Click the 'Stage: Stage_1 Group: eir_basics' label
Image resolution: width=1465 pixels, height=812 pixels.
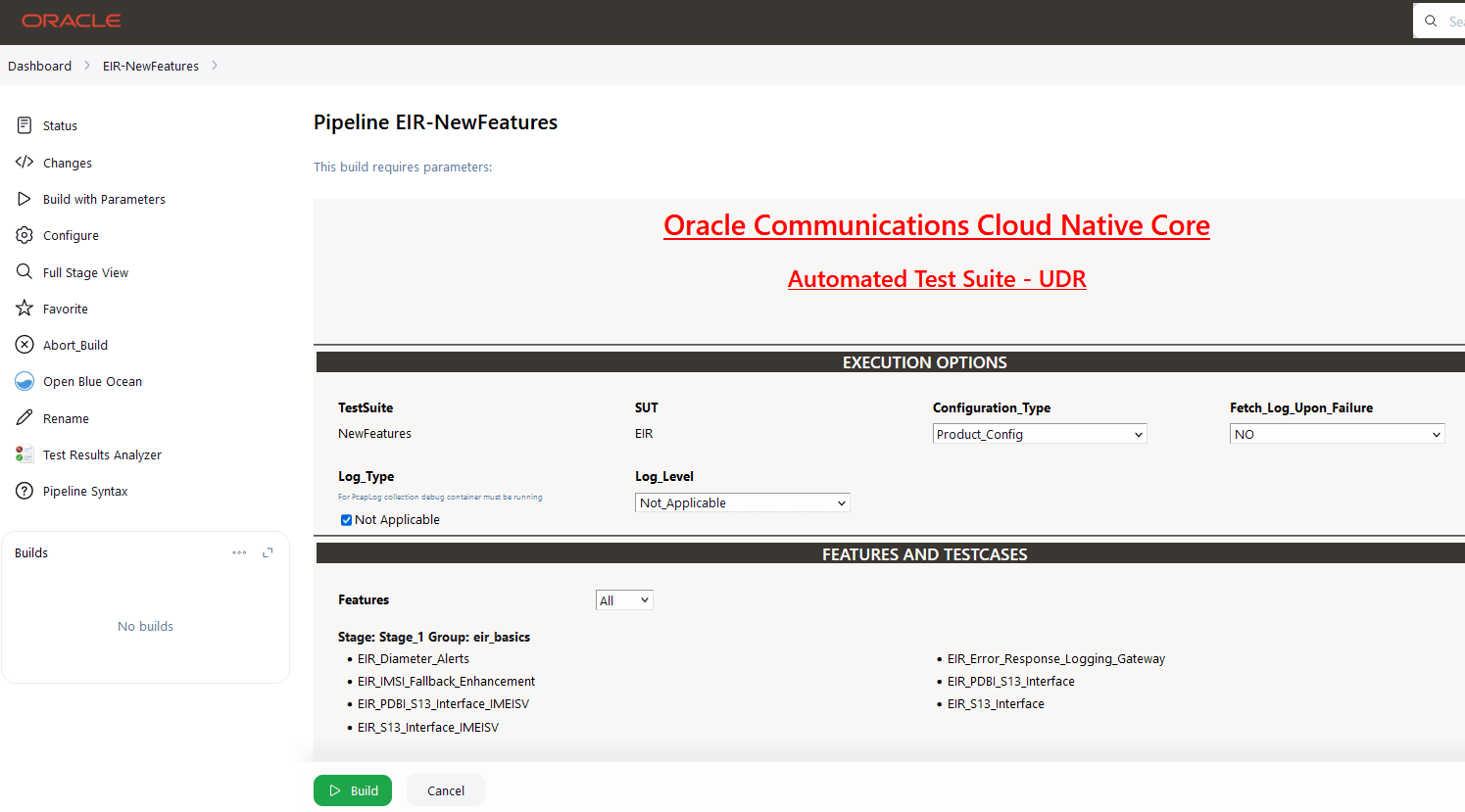tap(434, 637)
